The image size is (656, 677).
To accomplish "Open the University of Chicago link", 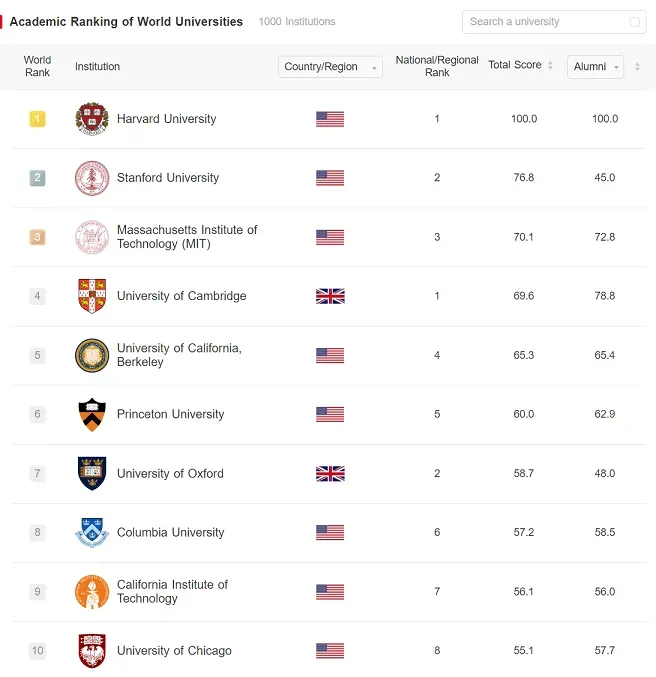I will [174, 651].
